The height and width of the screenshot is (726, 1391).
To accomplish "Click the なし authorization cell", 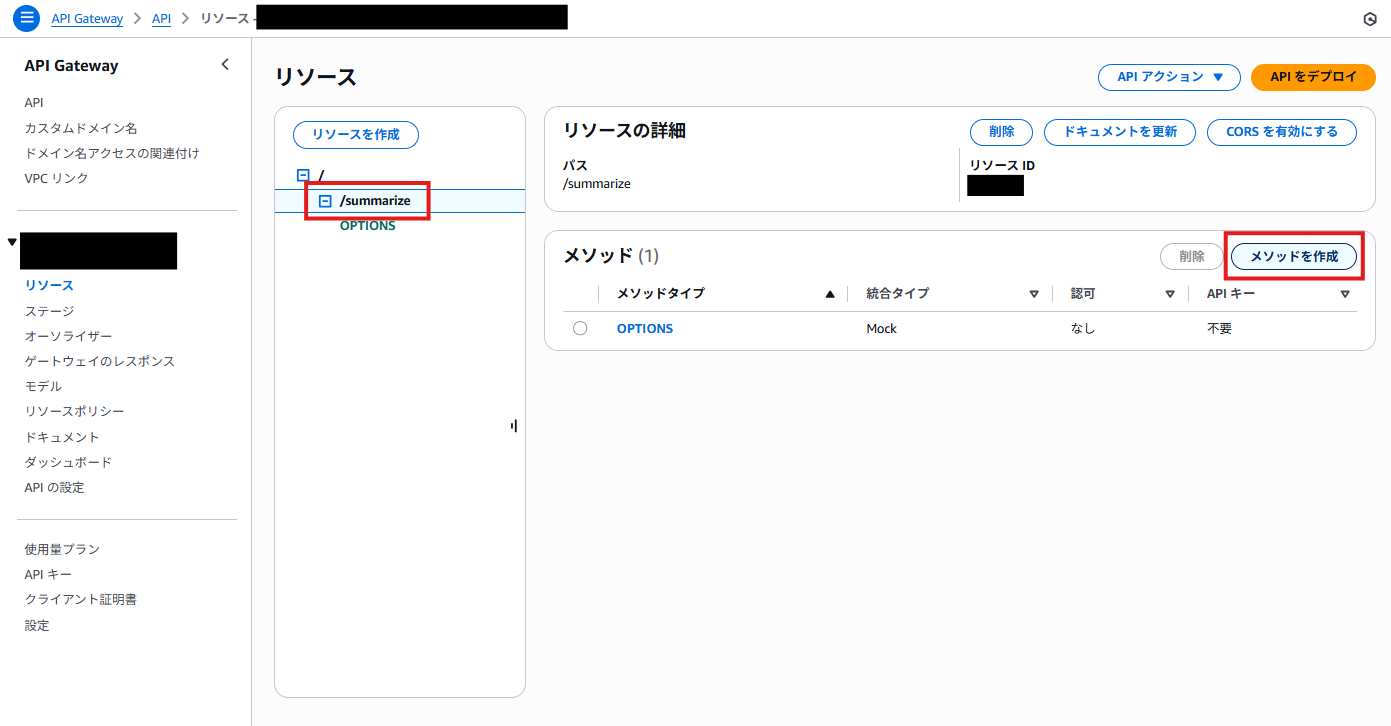I will [1083, 328].
